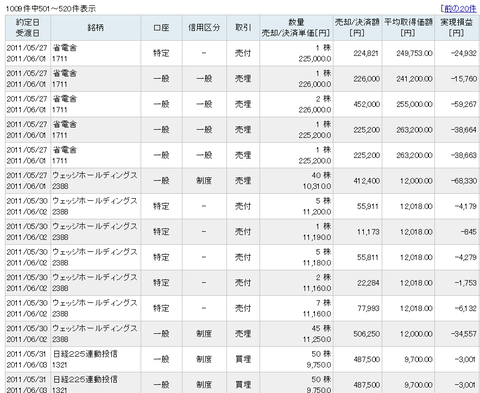The image size is (480, 393).
Task: Select realized loss value -59,267
Action: coord(463,104)
